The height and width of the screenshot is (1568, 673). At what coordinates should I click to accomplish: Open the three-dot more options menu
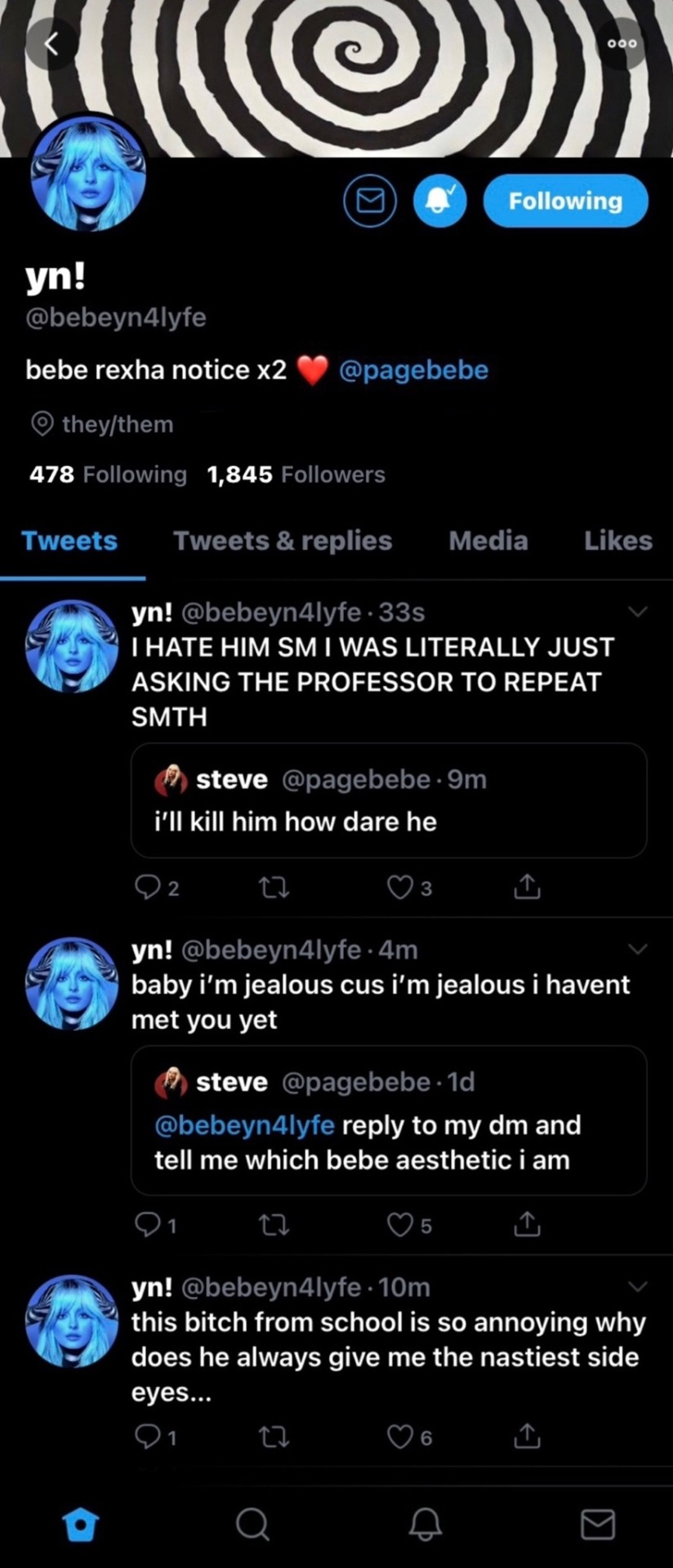coord(622,44)
